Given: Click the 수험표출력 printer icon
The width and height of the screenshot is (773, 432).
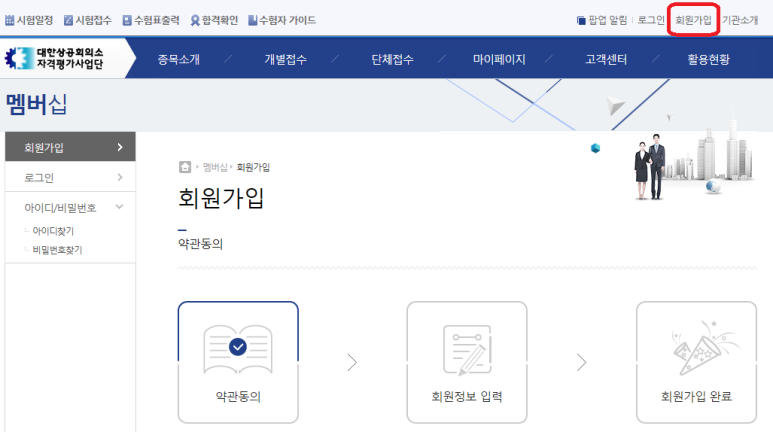Looking at the screenshot, I should (127, 20).
